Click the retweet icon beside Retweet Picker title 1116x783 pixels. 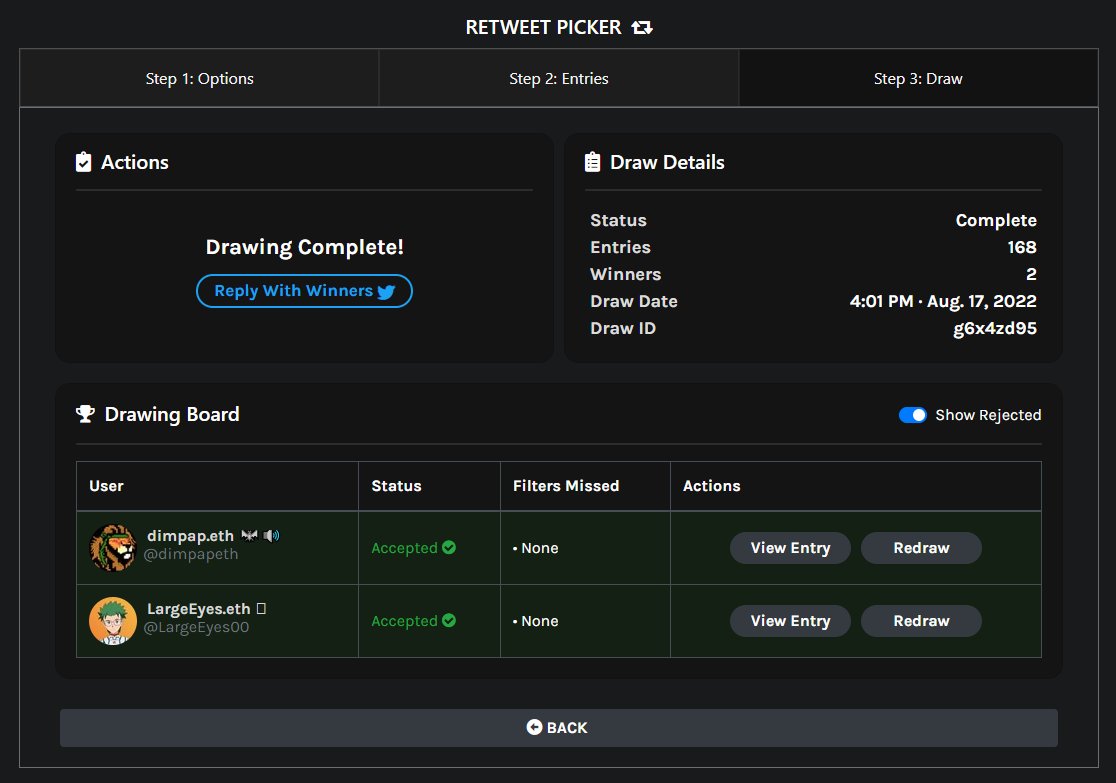(642, 28)
